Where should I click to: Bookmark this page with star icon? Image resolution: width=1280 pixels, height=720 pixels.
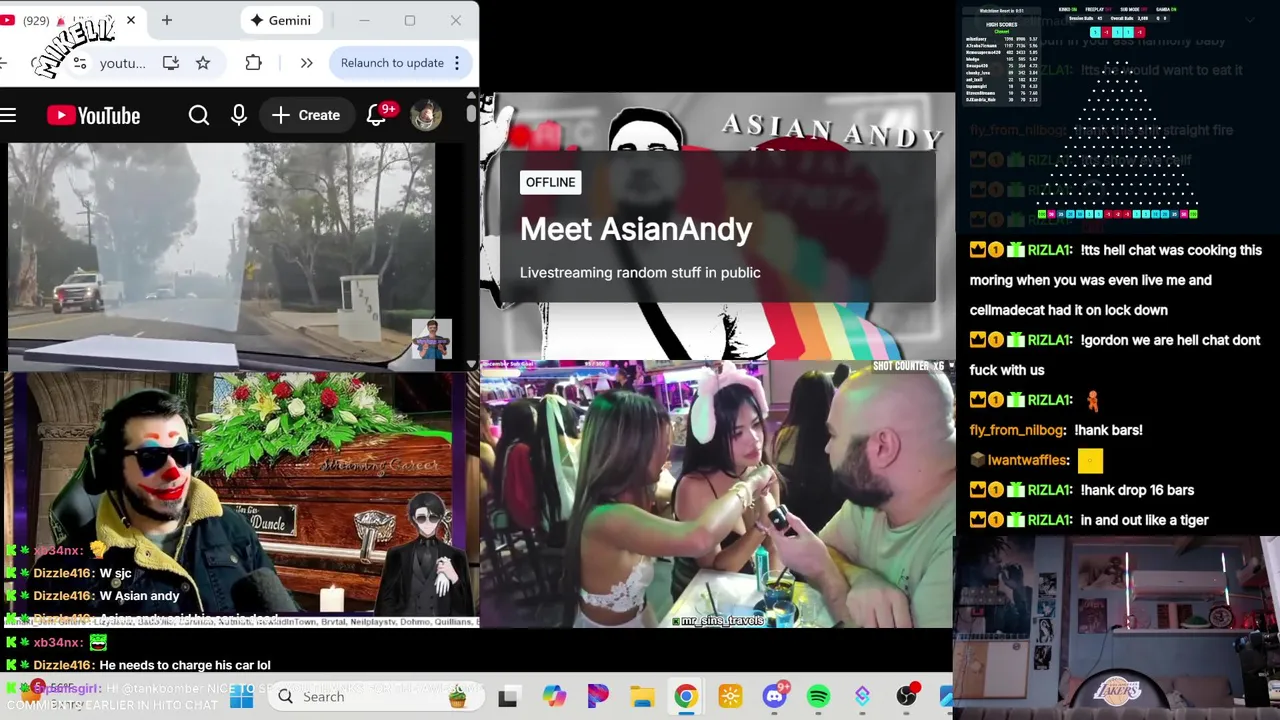tap(203, 63)
